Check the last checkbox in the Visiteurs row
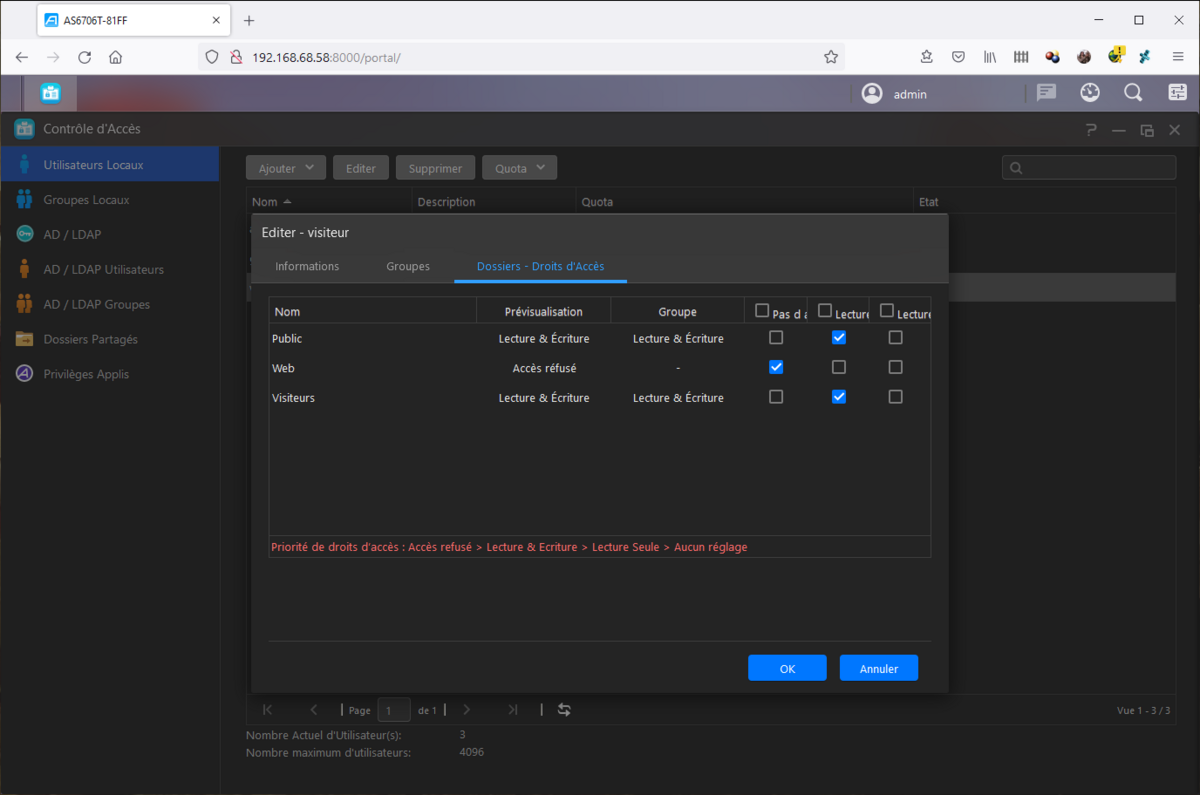The height and width of the screenshot is (795, 1200). (895, 397)
